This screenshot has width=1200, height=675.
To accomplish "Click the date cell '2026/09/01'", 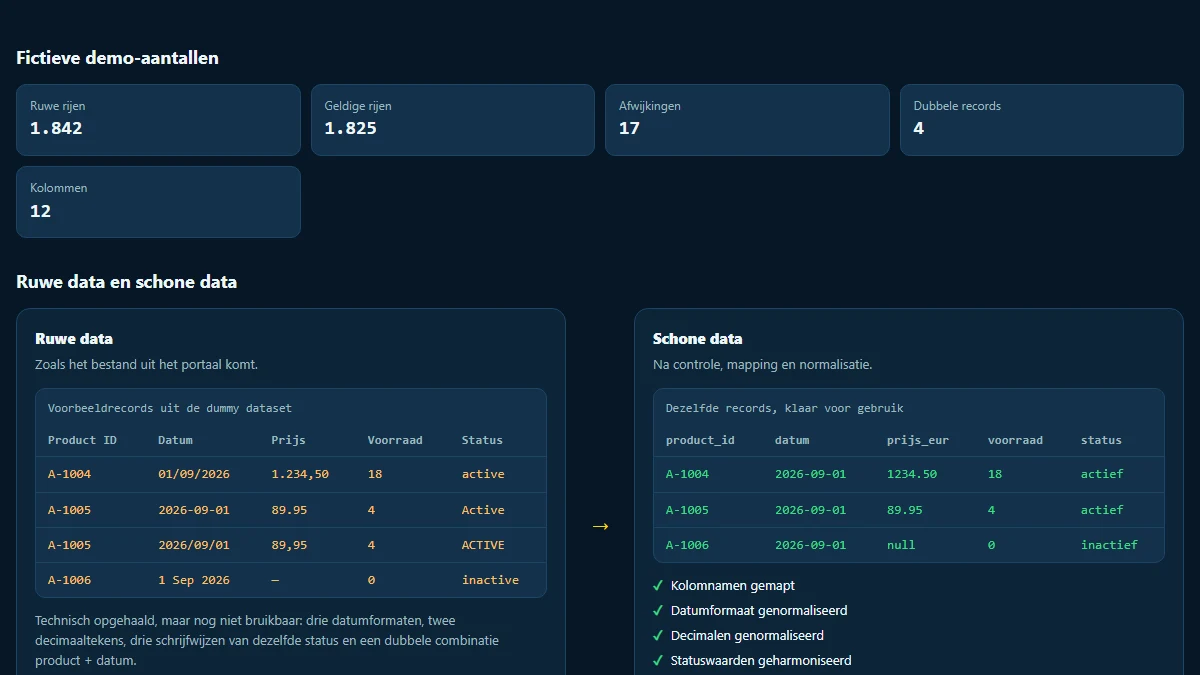I will [193, 545].
